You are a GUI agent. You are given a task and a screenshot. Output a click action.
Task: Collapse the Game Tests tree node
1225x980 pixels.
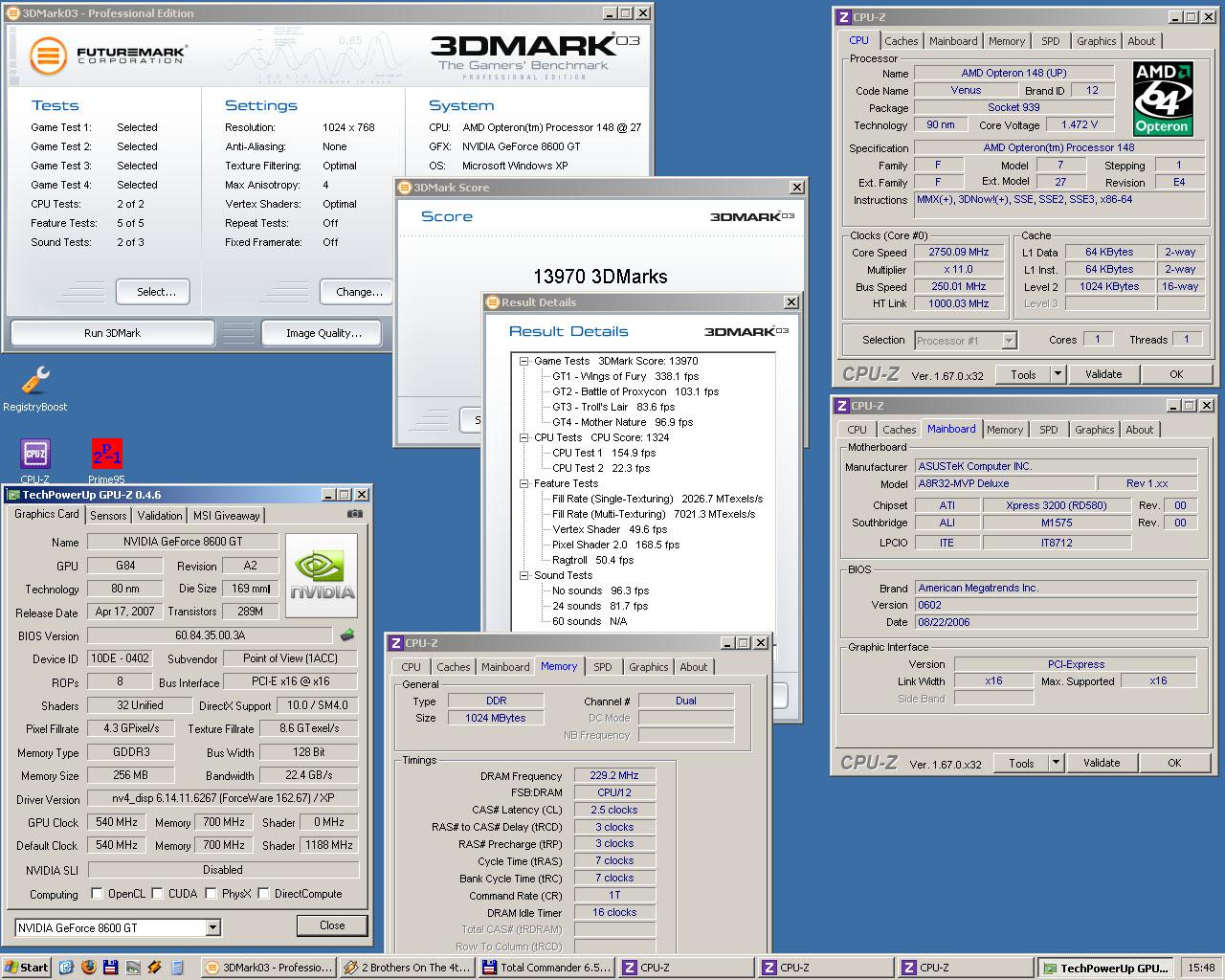point(523,361)
